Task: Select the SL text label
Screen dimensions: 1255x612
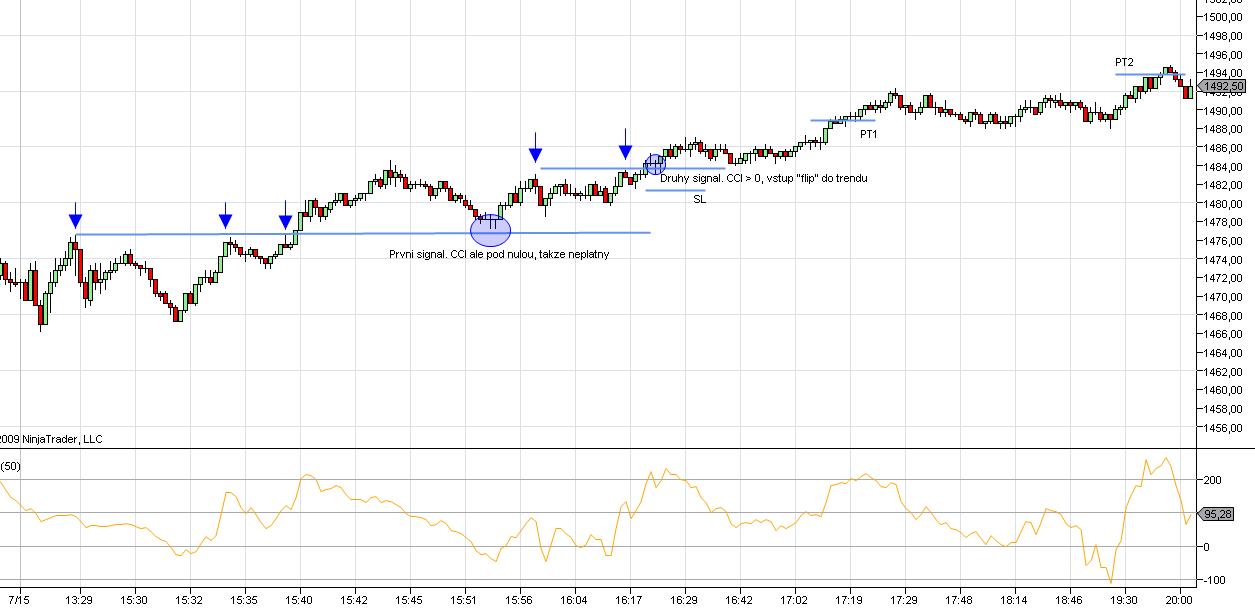Action: [699, 199]
